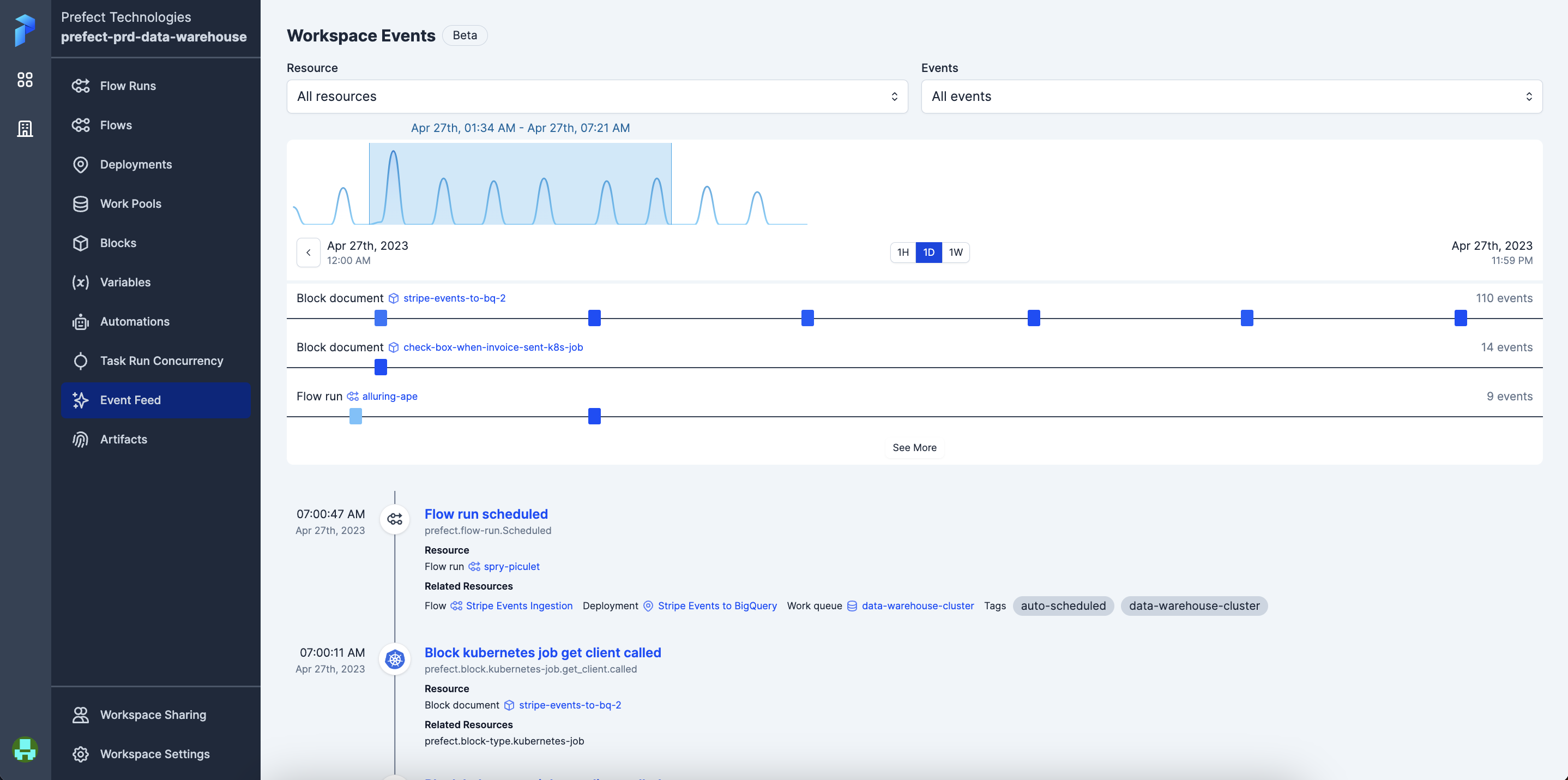Open Workspace Settings gear icon

coord(80,754)
